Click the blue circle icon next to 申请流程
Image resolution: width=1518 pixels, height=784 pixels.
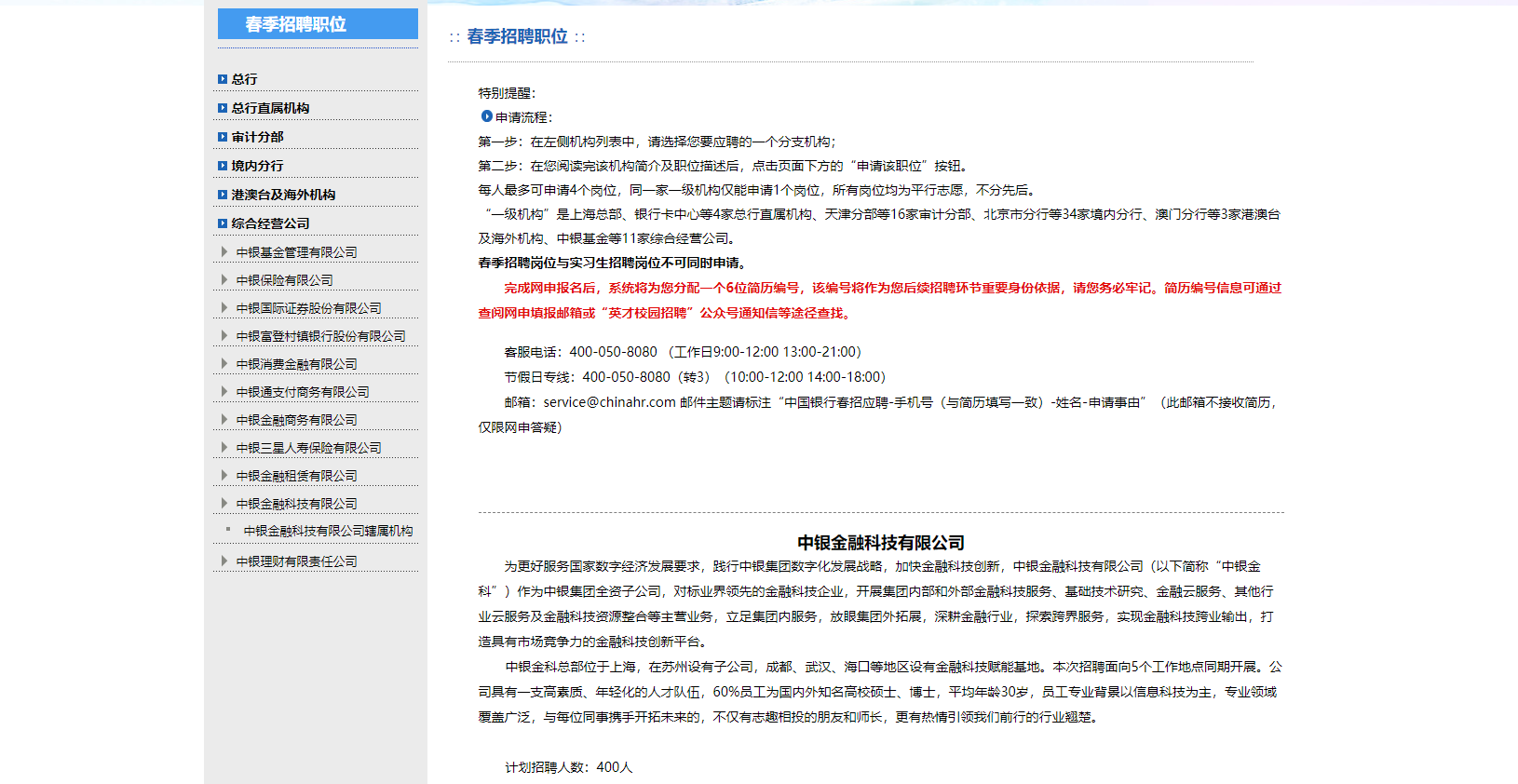(x=486, y=116)
